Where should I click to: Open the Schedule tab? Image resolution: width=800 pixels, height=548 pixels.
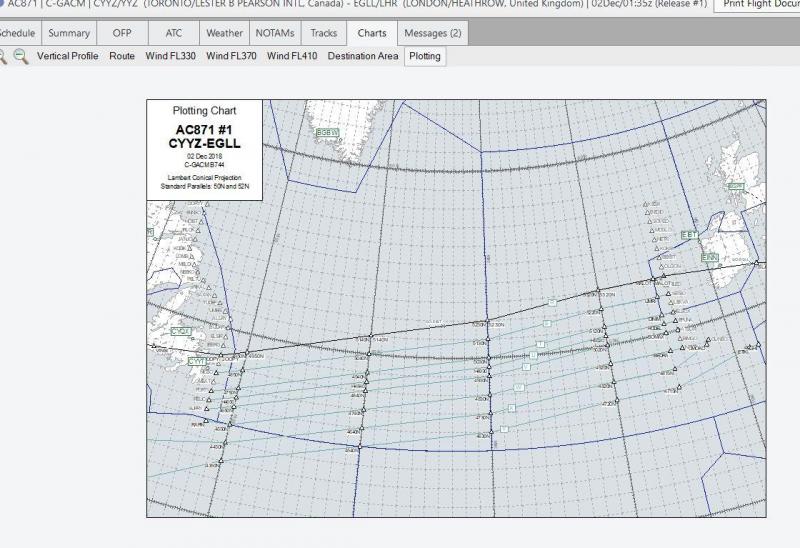click(x=17, y=33)
